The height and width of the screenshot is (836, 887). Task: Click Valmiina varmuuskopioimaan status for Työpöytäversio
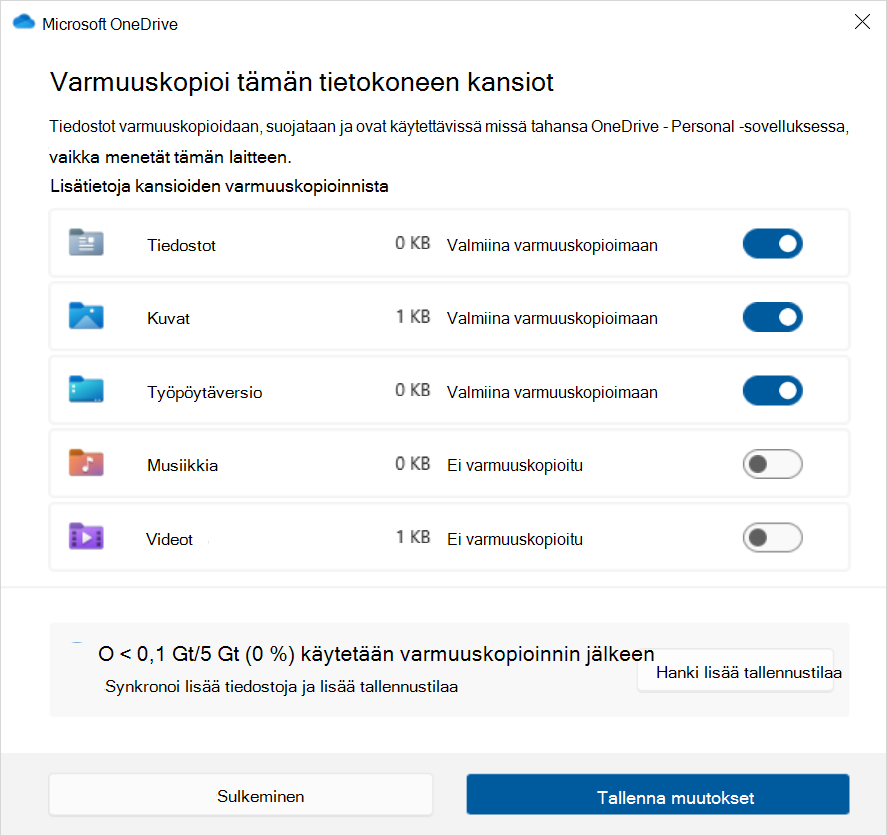click(x=552, y=392)
